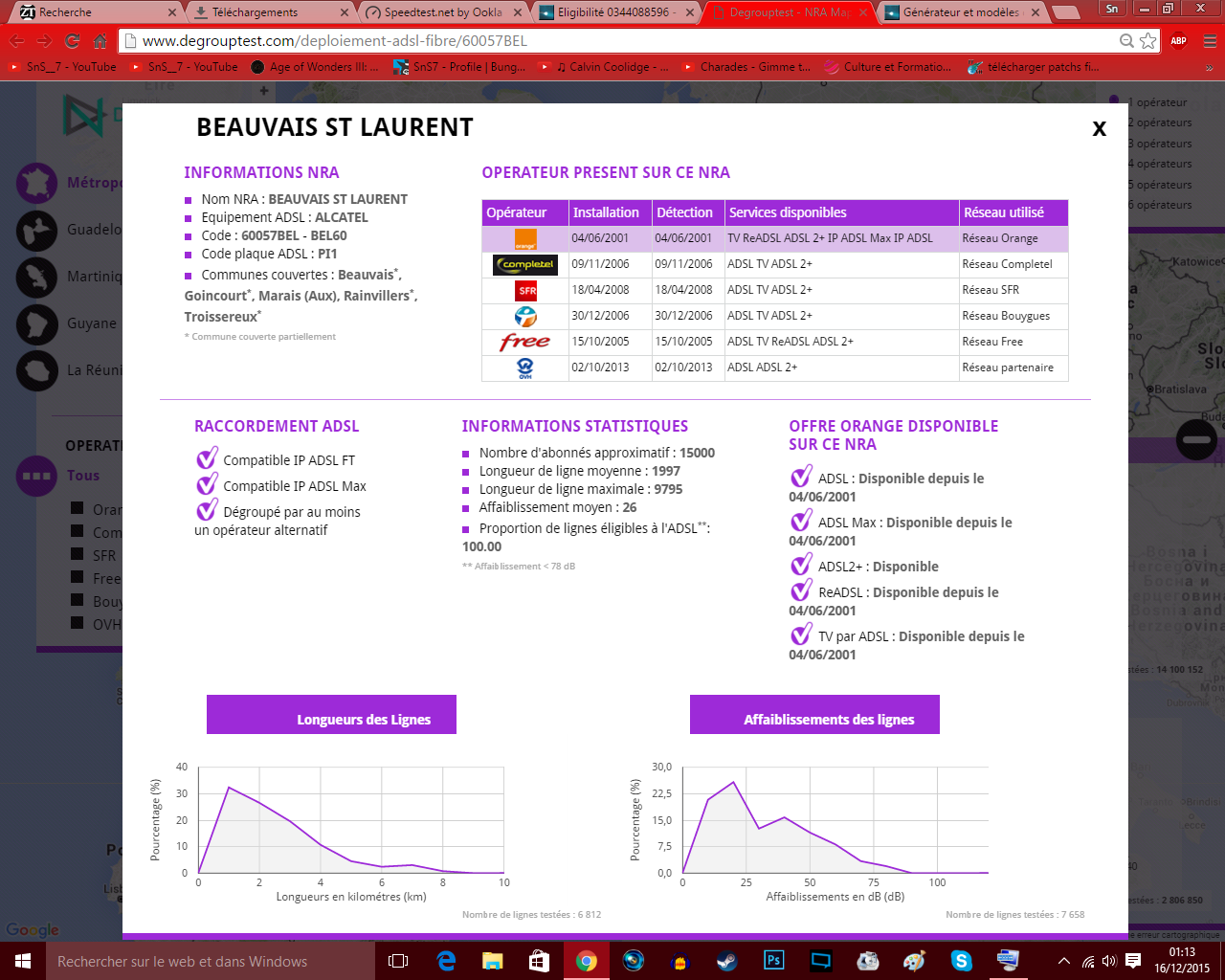
Task: Select the La Réunion region icon in the sidebar
Action: [x=37, y=370]
